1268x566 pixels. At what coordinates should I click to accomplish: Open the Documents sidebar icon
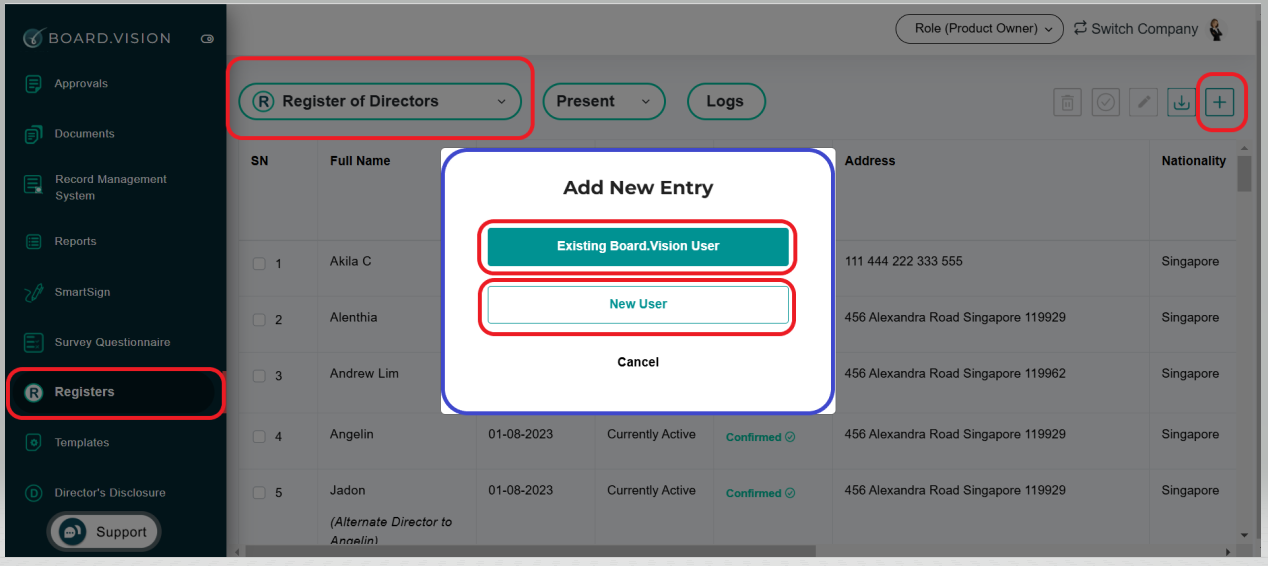click(x=33, y=134)
